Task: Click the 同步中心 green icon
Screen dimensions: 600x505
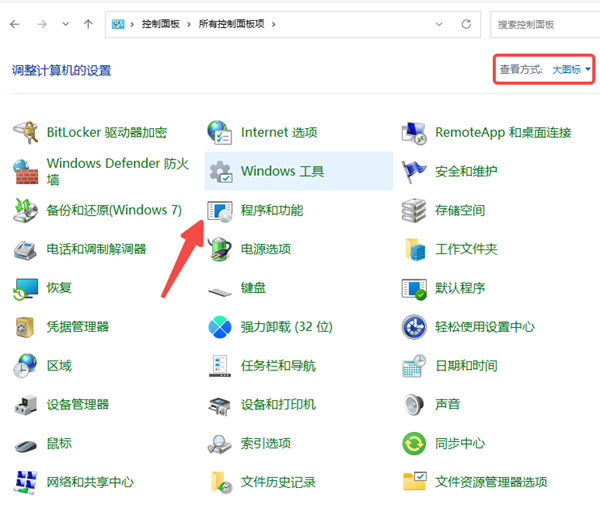Action: pos(414,443)
